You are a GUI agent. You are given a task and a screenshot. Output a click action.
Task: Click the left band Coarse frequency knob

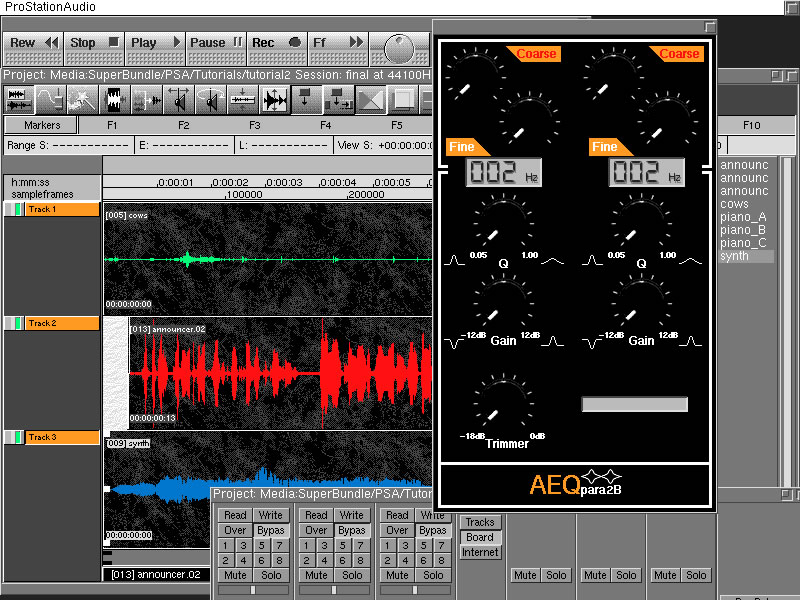[475, 77]
